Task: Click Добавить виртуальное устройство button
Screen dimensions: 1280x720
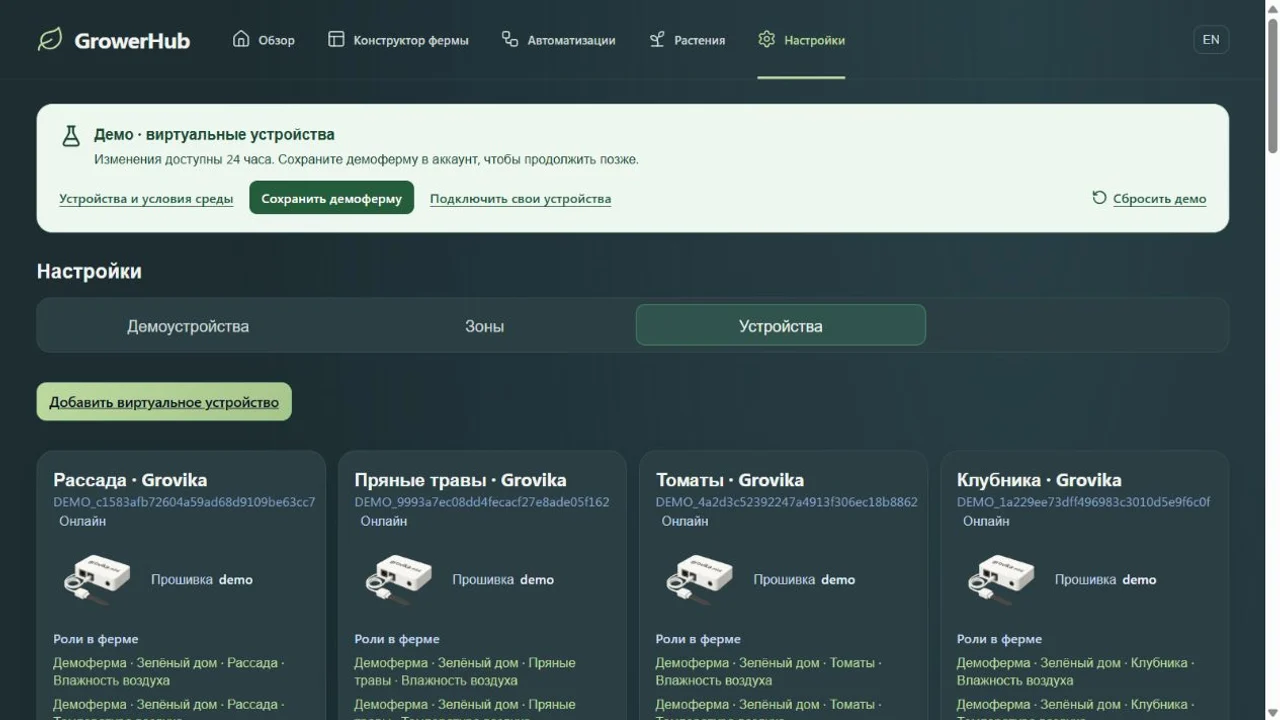Action: [x=164, y=401]
